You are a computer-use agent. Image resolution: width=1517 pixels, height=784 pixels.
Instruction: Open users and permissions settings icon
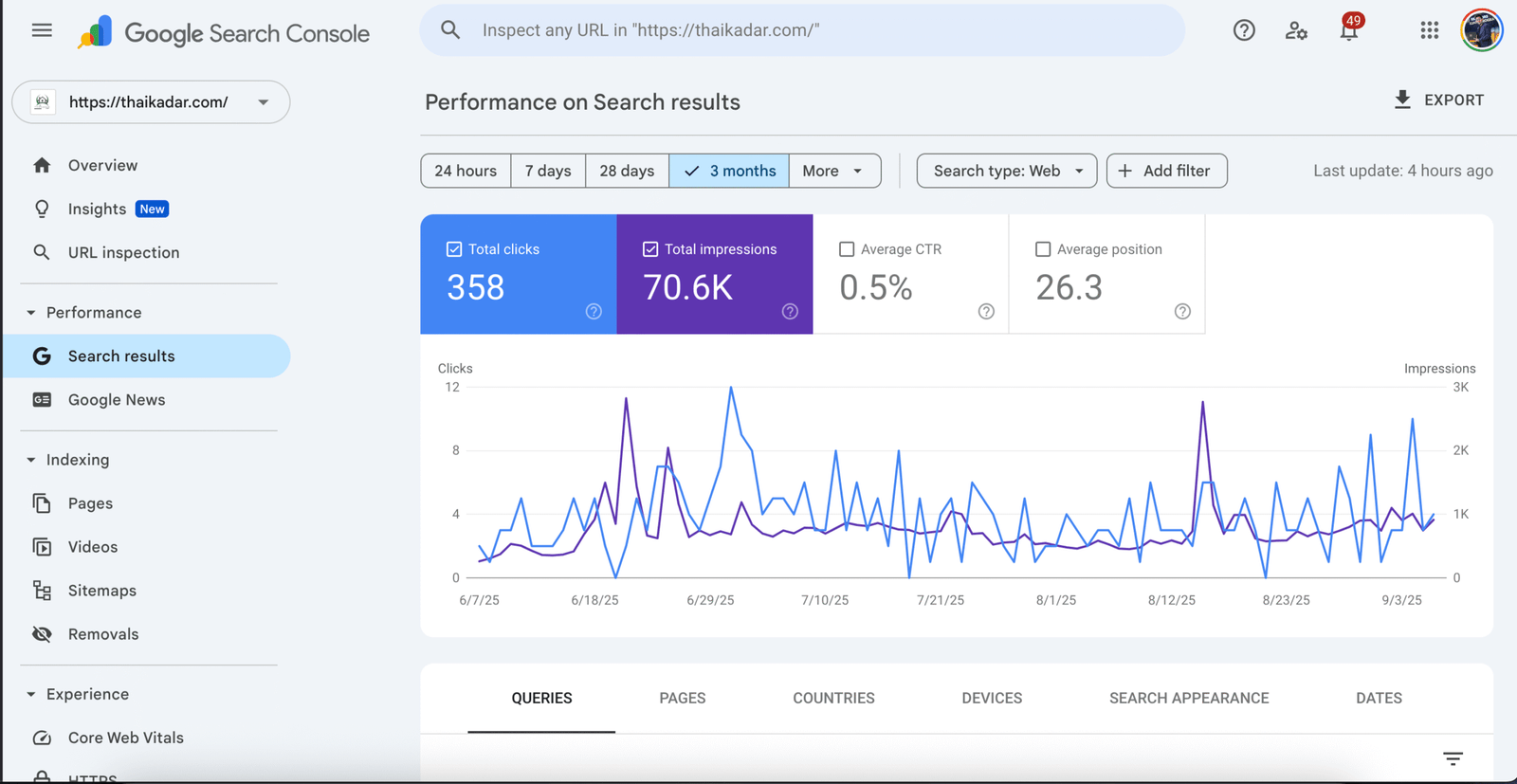1296,30
